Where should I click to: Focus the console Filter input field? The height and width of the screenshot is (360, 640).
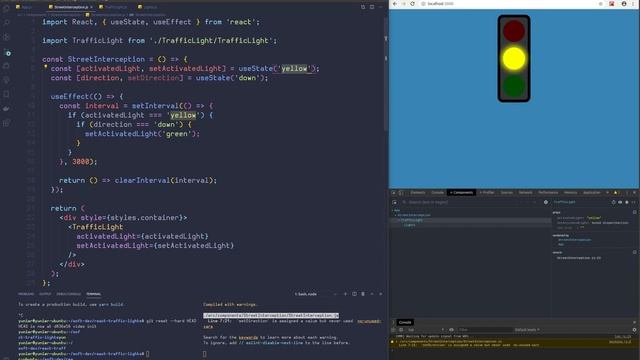click(484, 330)
